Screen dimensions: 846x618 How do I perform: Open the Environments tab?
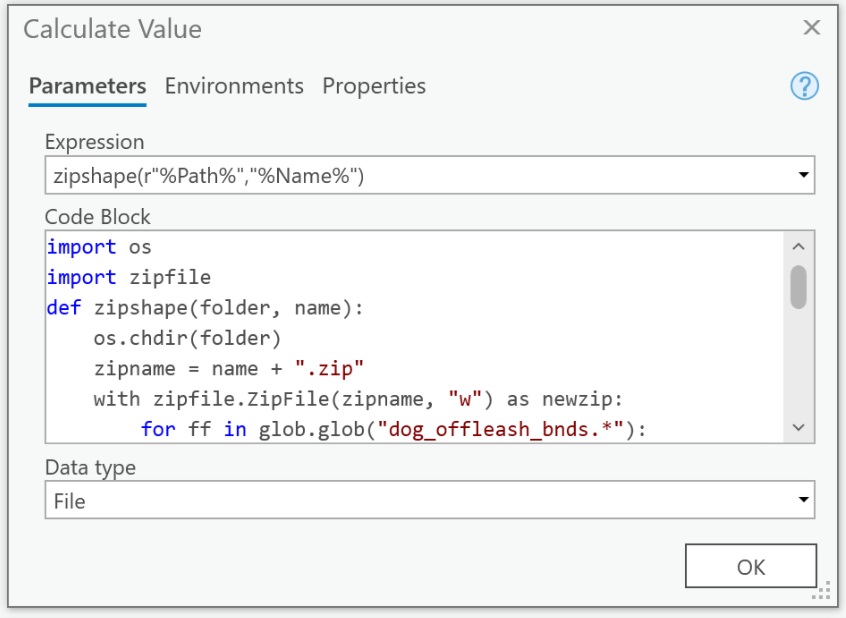coord(234,86)
